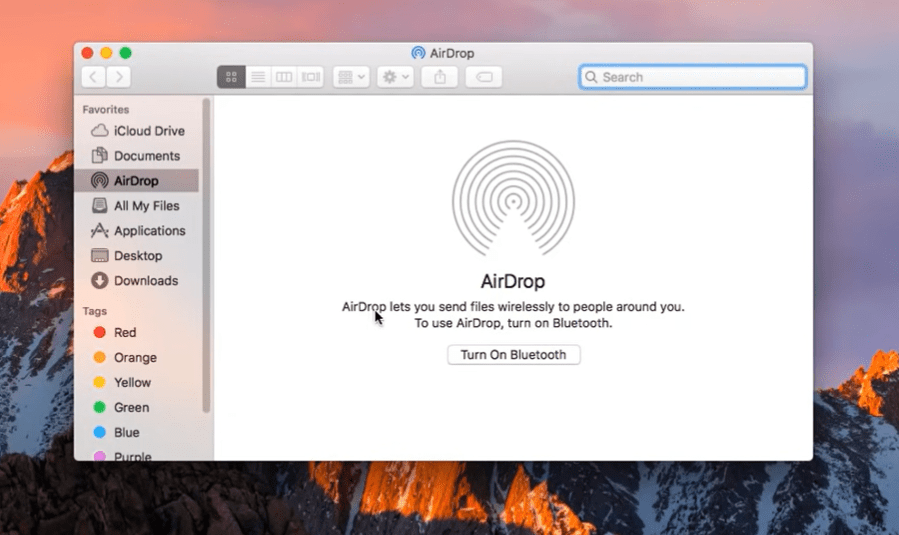Click the Favorites sidebar heading
Screen dimensions: 899x535
tap(105, 110)
